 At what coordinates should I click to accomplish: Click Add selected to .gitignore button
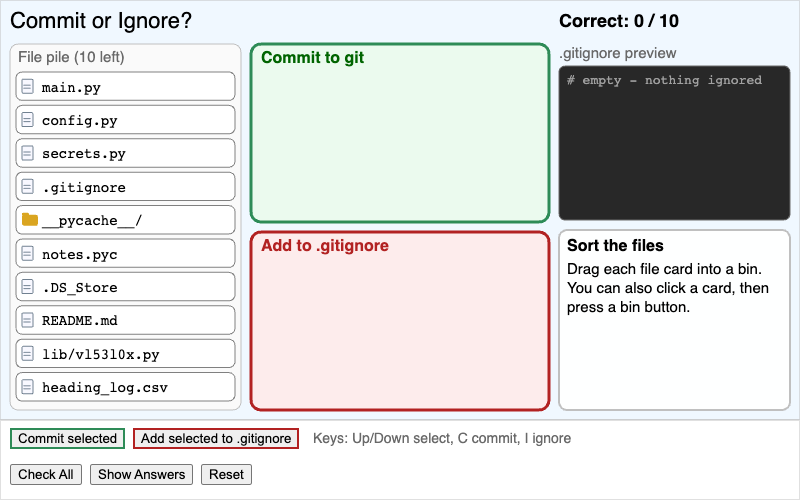pyautogui.click(x=216, y=439)
